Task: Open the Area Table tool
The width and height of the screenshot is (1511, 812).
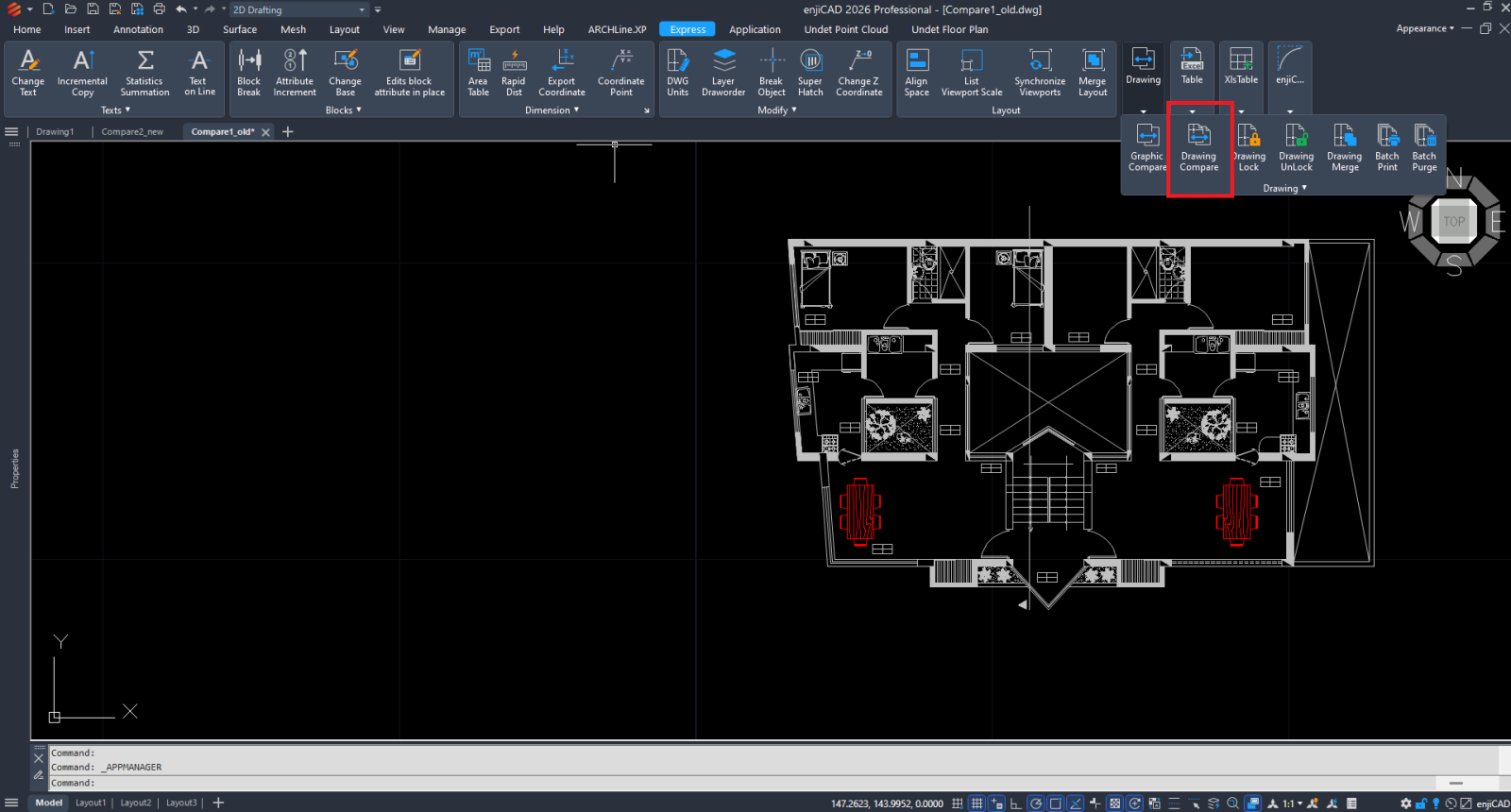Action: (478, 73)
